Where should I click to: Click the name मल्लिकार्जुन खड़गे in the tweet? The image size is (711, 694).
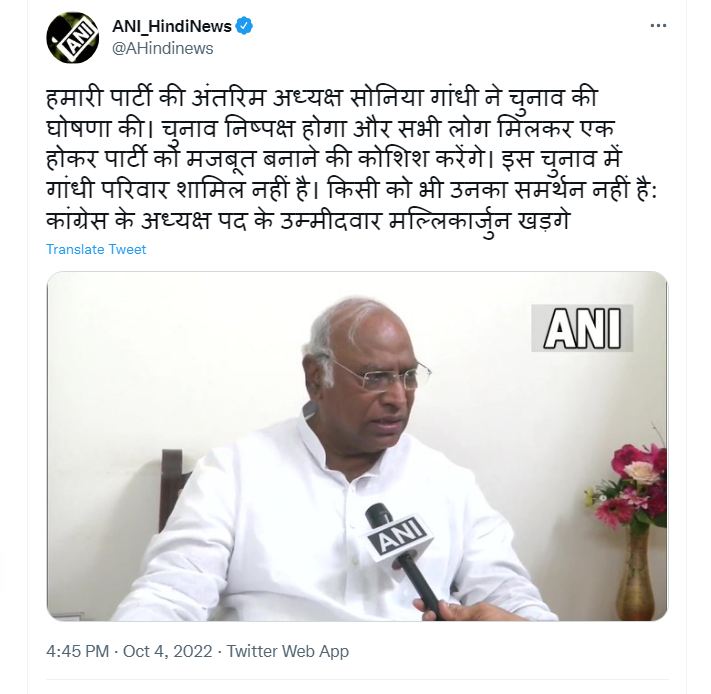pyautogui.click(x=479, y=220)
